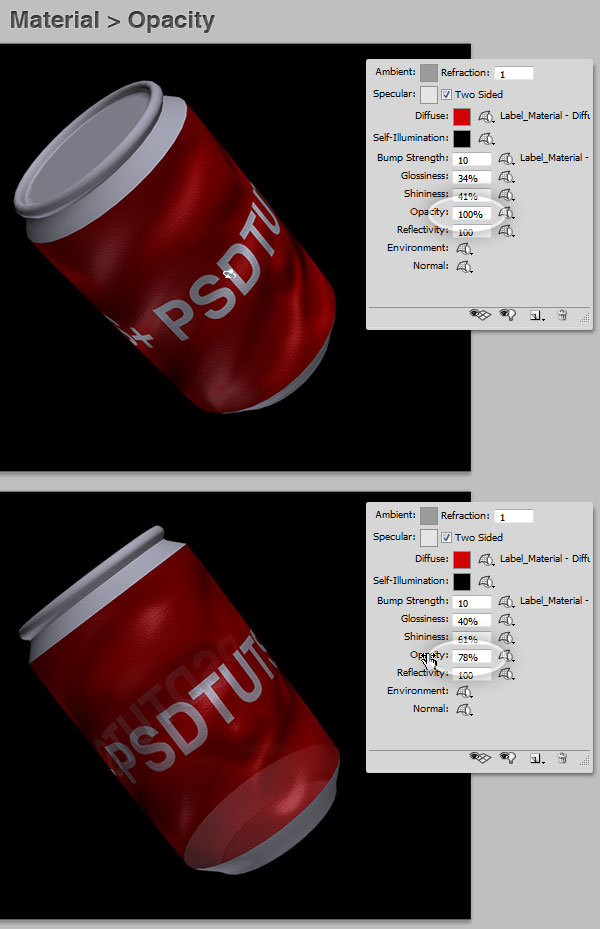
Task: Open Diffuse texture menu in top panel
Action: click(x=486, y=117)
